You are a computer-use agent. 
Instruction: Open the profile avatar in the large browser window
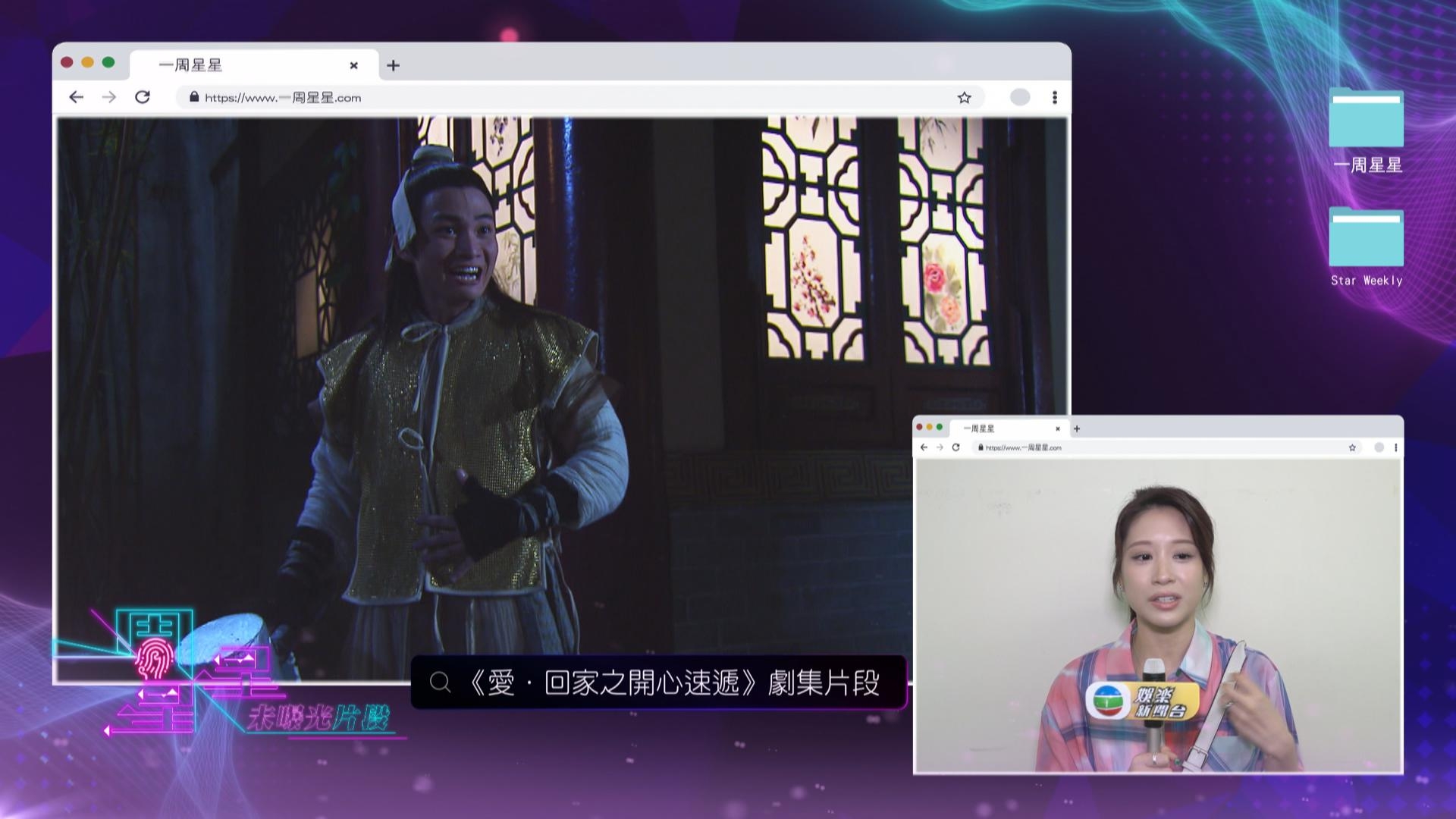tap(1020, 97)
